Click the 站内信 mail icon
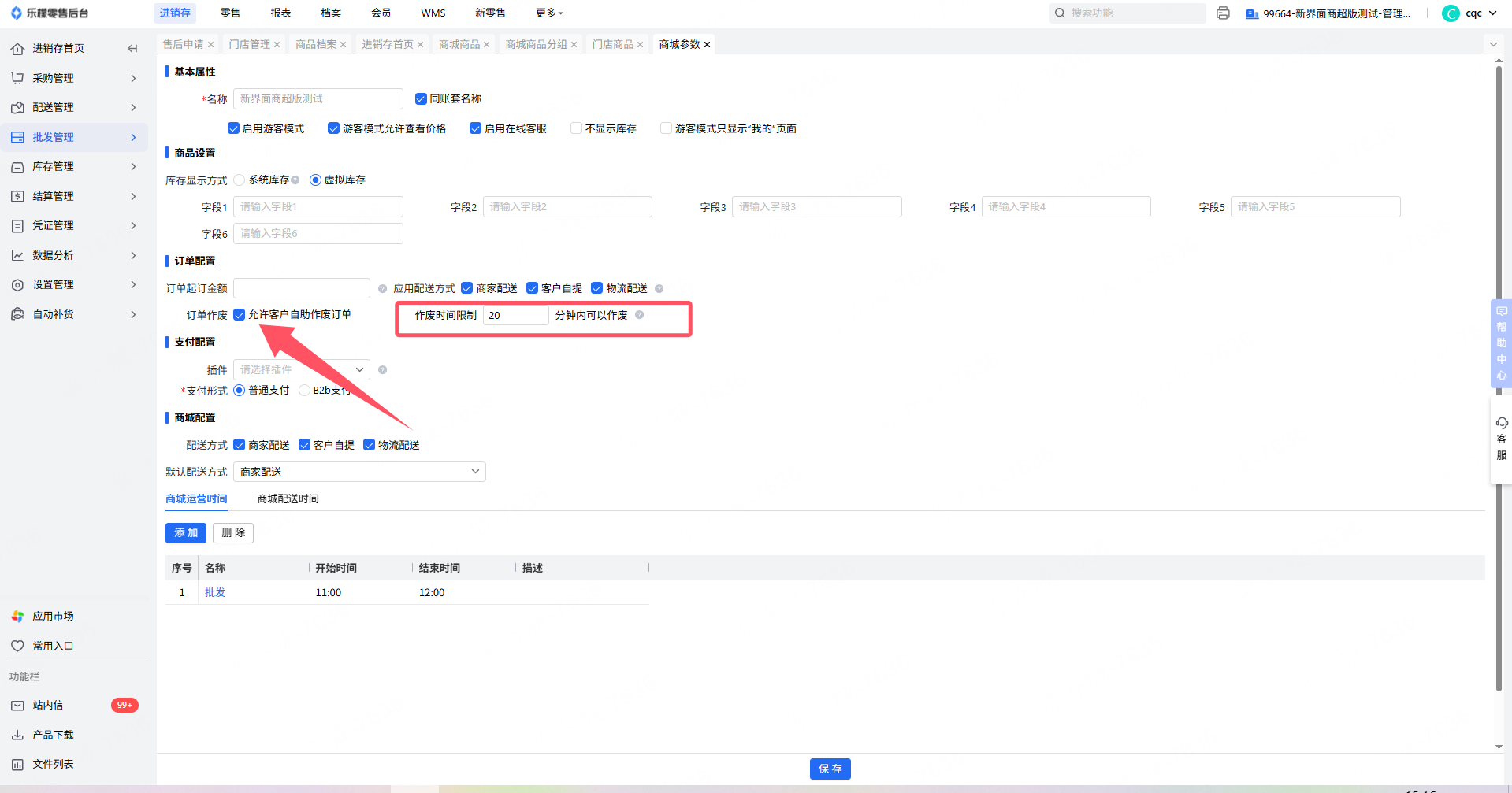Screen dimensions: 1512x793 [17, 706]
